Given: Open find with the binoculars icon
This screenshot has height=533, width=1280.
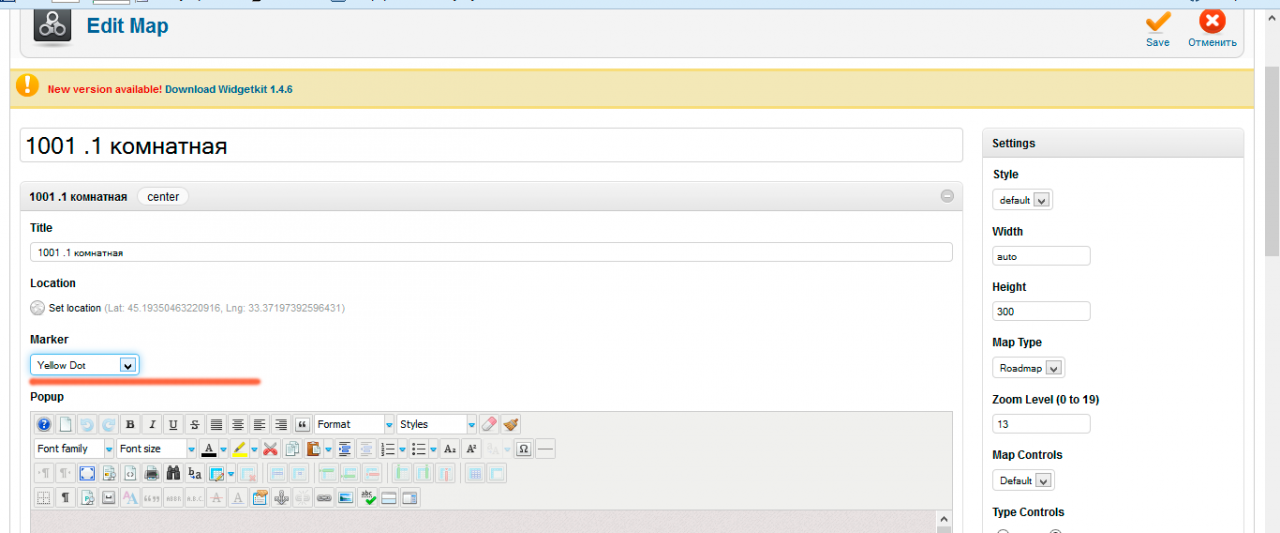Looking at the screenshot, I should [x=173, y=473].
